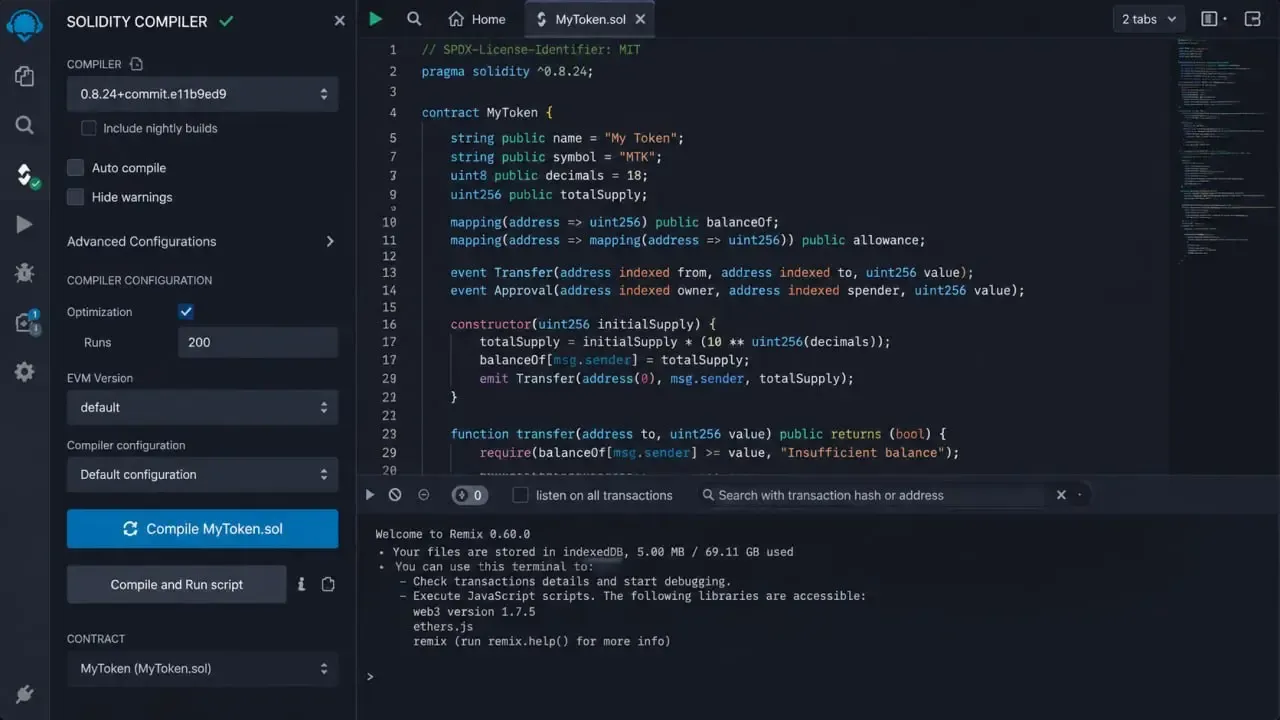Image resolution: width=1280 pixels, height=720 pixels.
Task: Run script with green play button
Action: pos(375,18)
